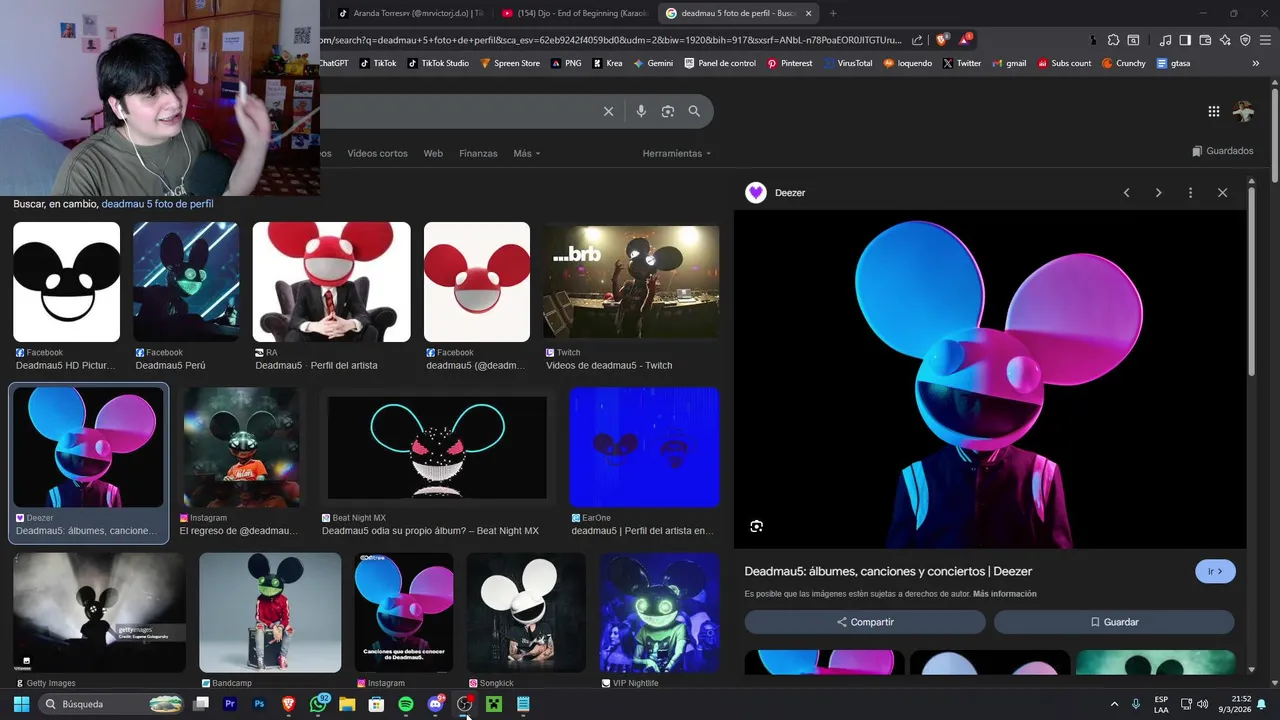The width and height of the screenshot is (1280, 720).
Task: Open the Brave VPN shield icon
Action: pyautogui.click(x=1245, y=40)
